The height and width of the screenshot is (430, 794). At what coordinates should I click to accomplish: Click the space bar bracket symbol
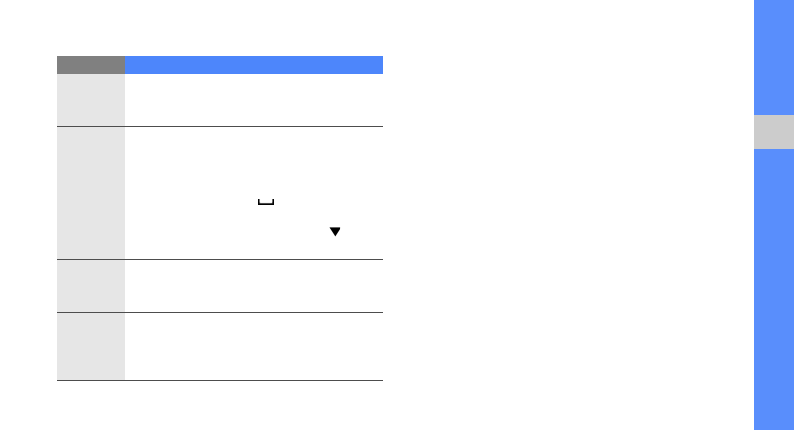click(265, 202)
